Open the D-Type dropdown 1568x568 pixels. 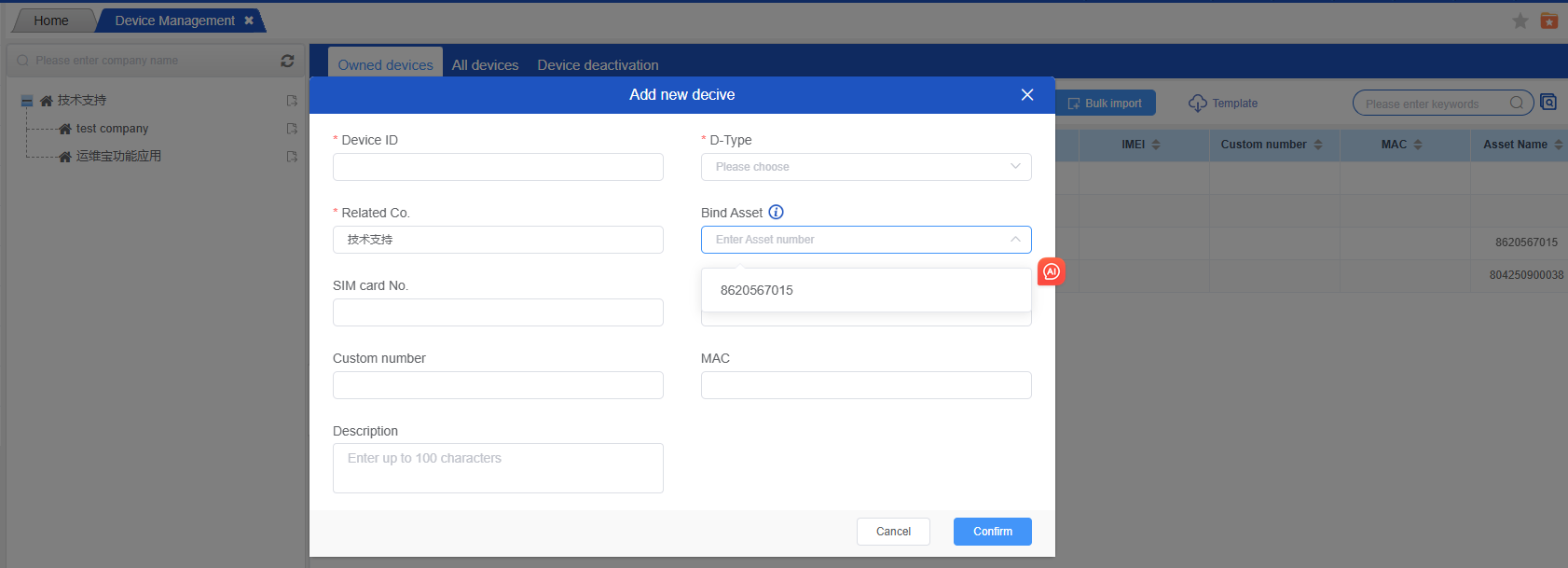pyautogui.click(x=865, y=167)
